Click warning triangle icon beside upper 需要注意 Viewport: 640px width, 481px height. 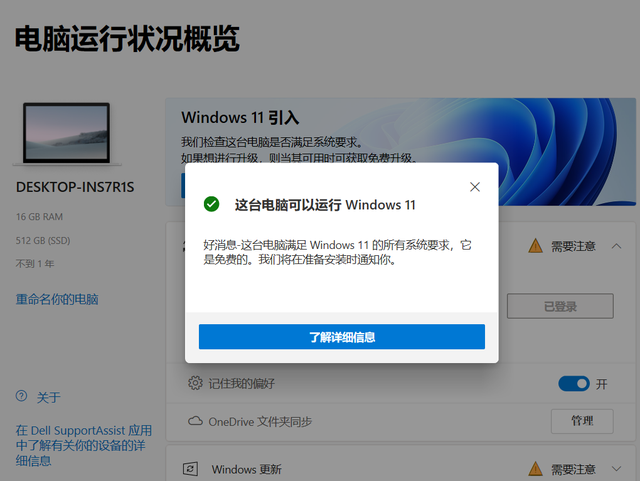point(536,246)
